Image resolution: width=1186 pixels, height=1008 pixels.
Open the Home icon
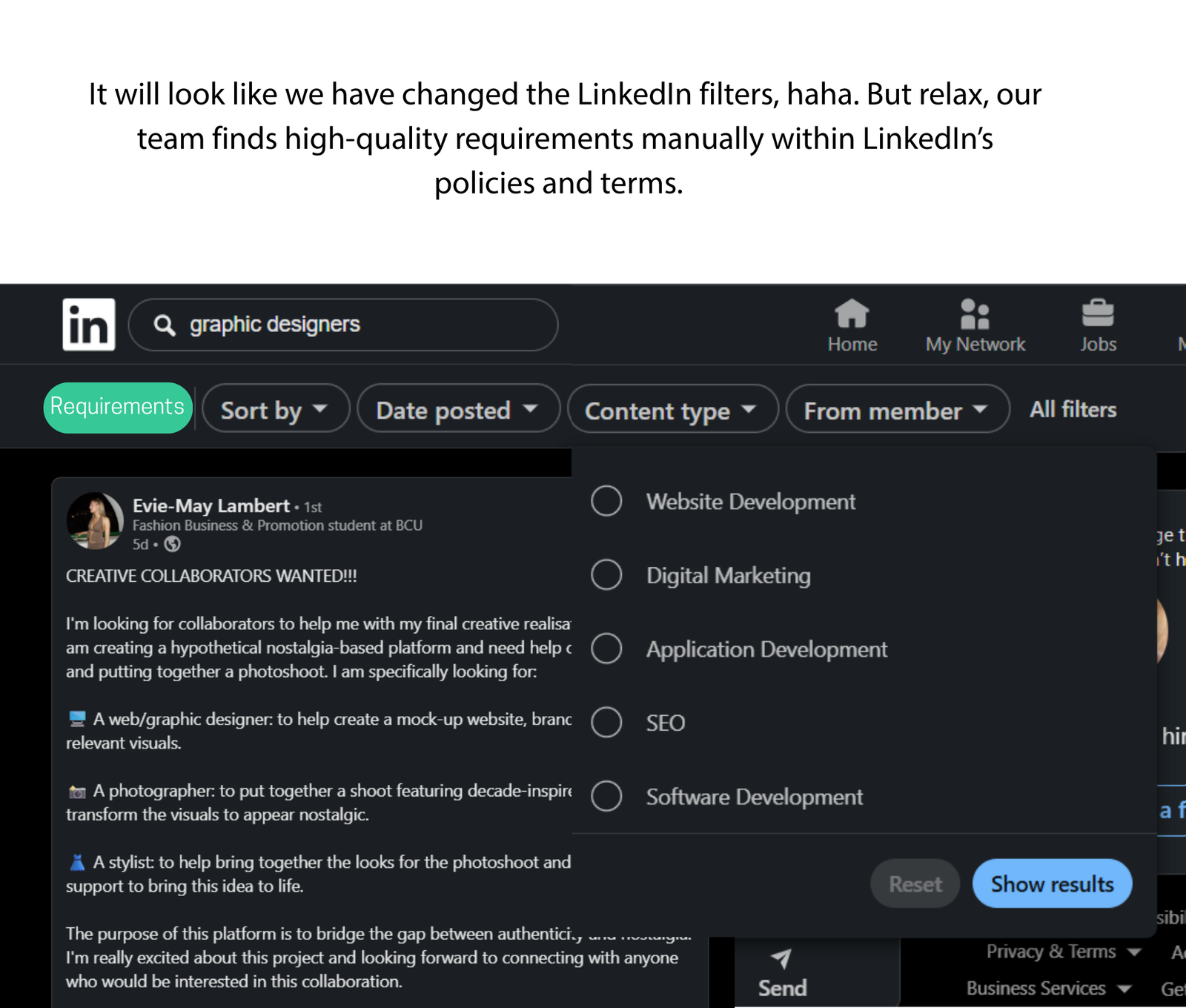pos(852,314)
